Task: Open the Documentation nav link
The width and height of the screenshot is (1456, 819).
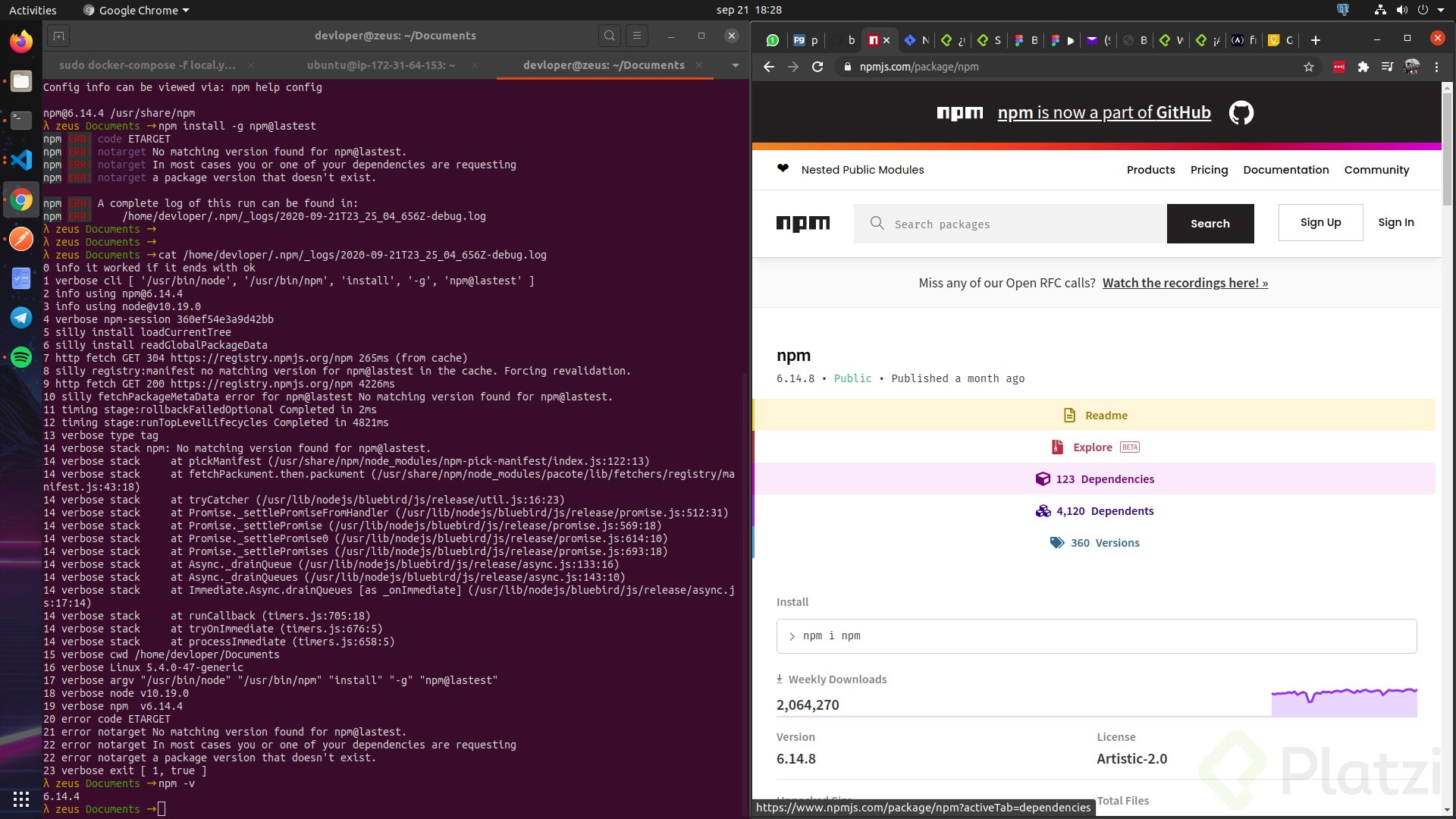Action: pyautogui.click(x=1285, y=170)
